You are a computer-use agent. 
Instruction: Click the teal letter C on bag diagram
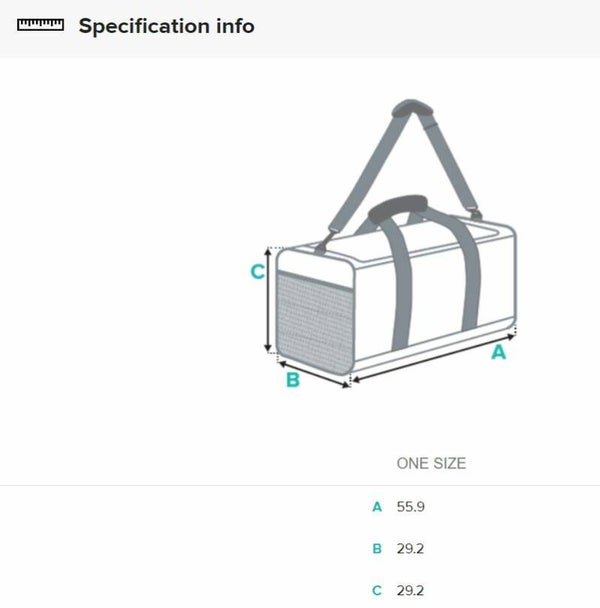(x=257, y=271)
